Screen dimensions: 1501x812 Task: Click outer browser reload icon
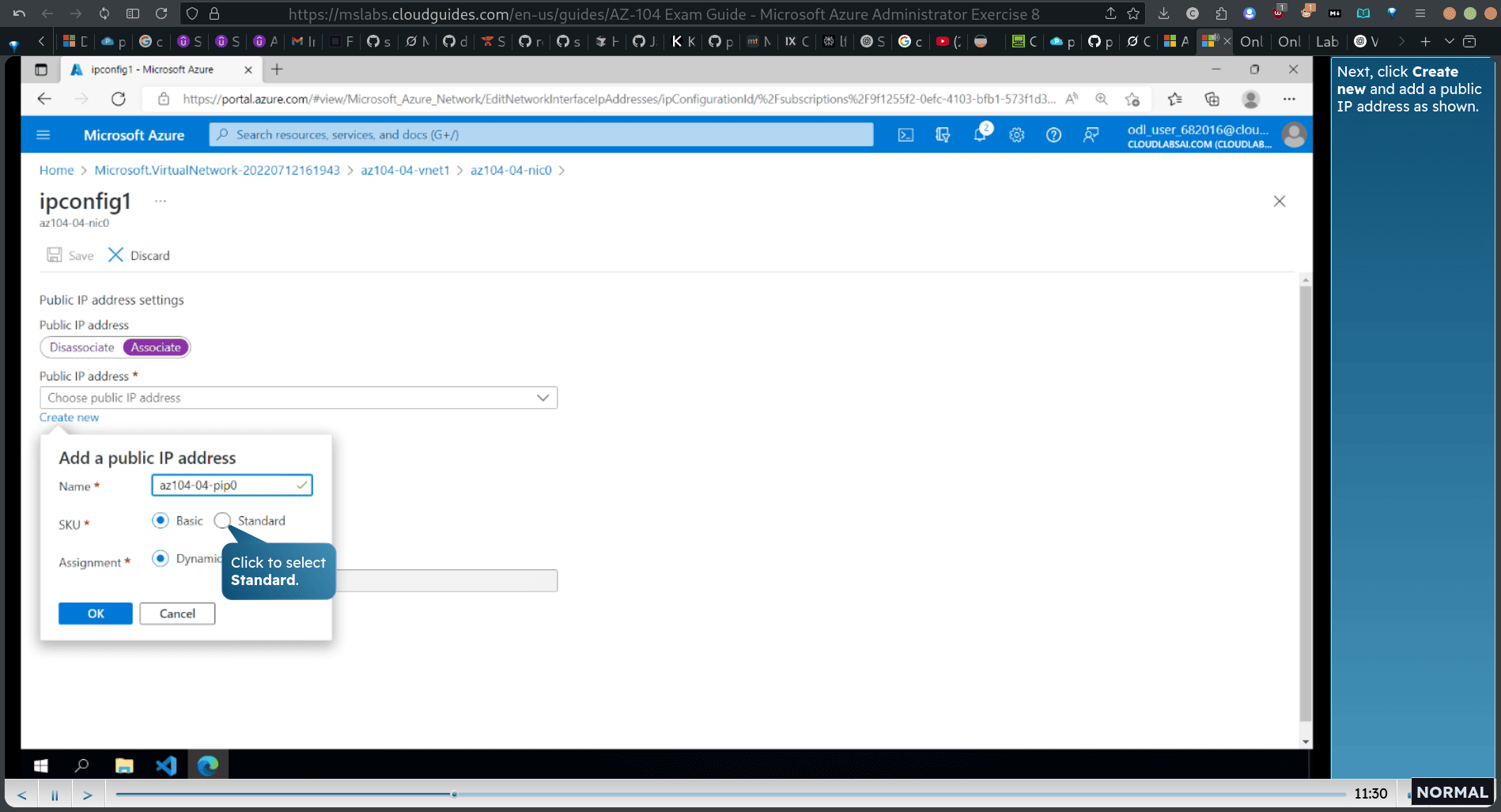pos(161,13)
